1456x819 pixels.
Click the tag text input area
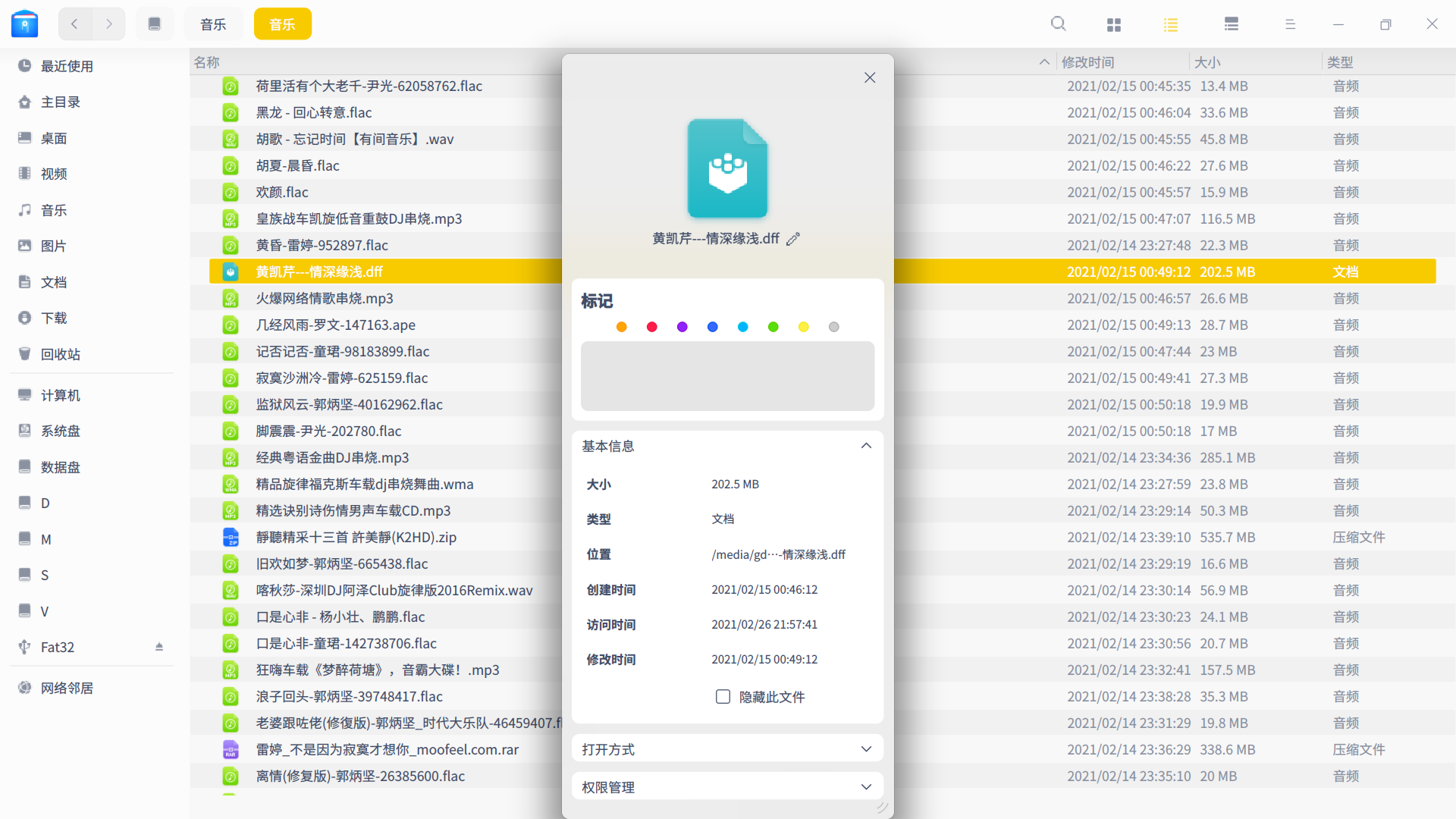(x=726, y=376)
